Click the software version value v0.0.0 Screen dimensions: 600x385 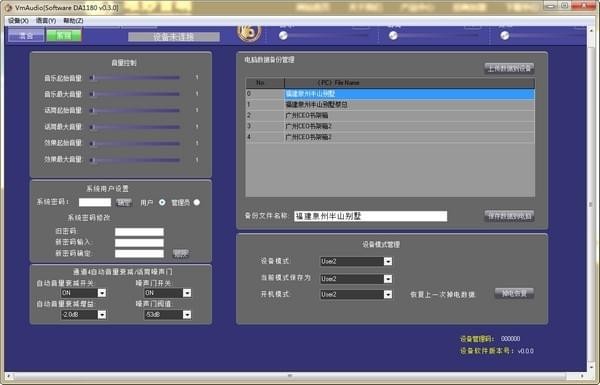[x=525, y=351]
